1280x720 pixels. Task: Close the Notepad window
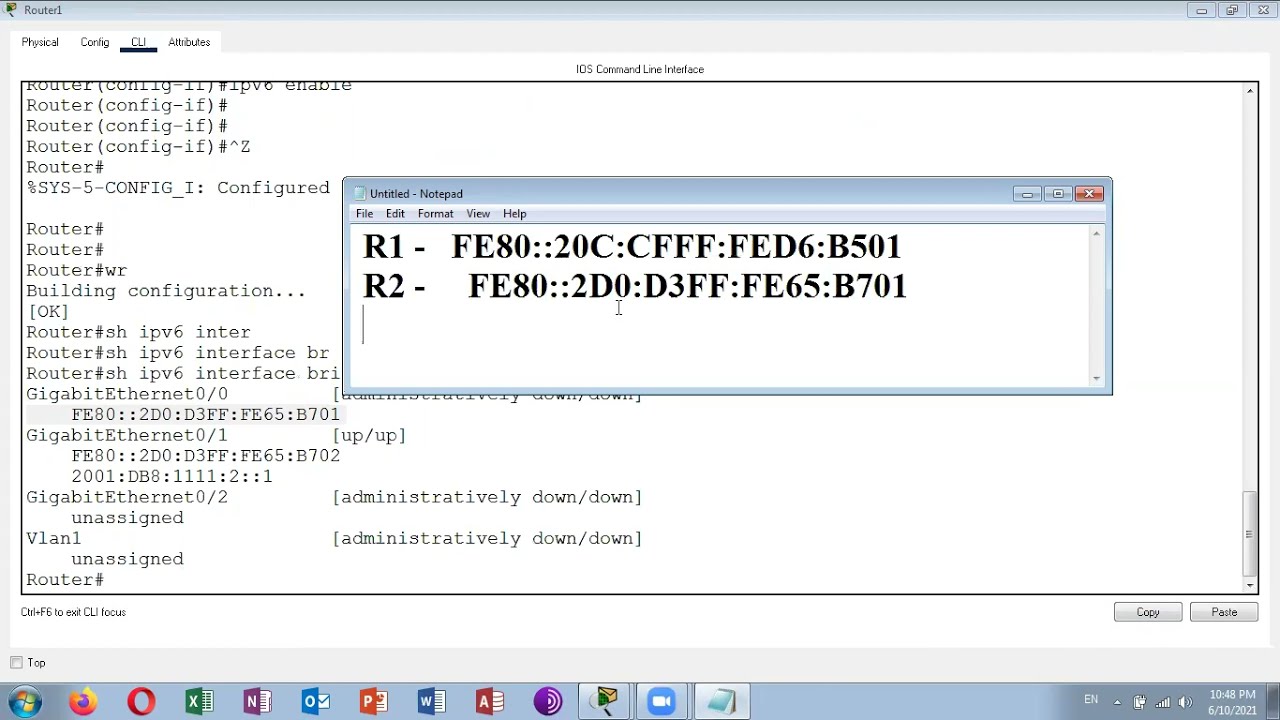(x=1090, y=194)
